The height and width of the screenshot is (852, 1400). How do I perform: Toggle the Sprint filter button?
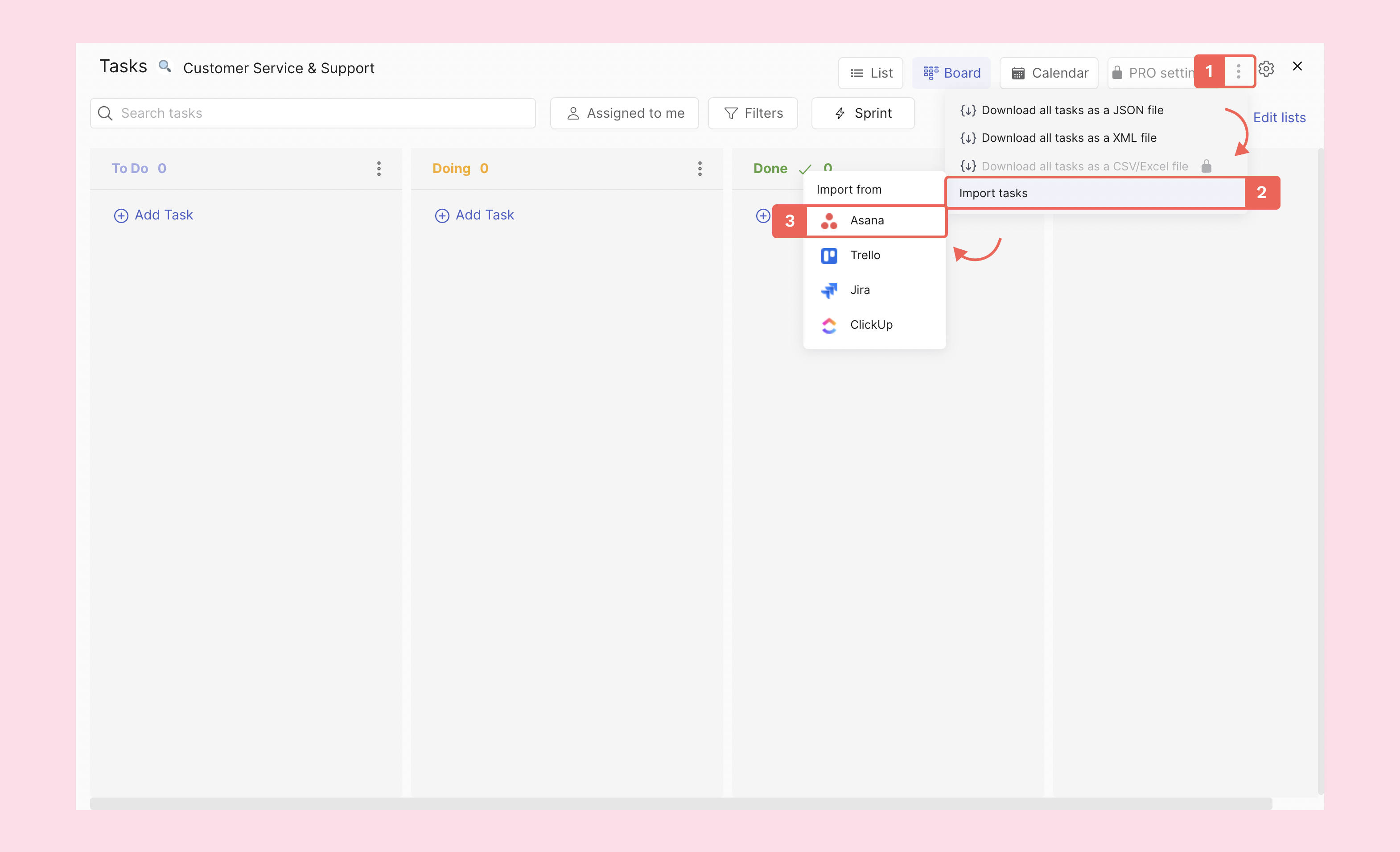(862, 113)
